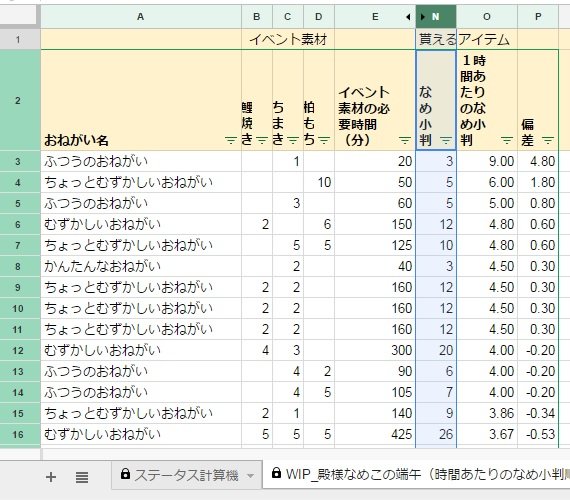
Task: Open filter for 1時間あたりのなめ小判 column
Action: pyautogui.click(x=507, y=140)
